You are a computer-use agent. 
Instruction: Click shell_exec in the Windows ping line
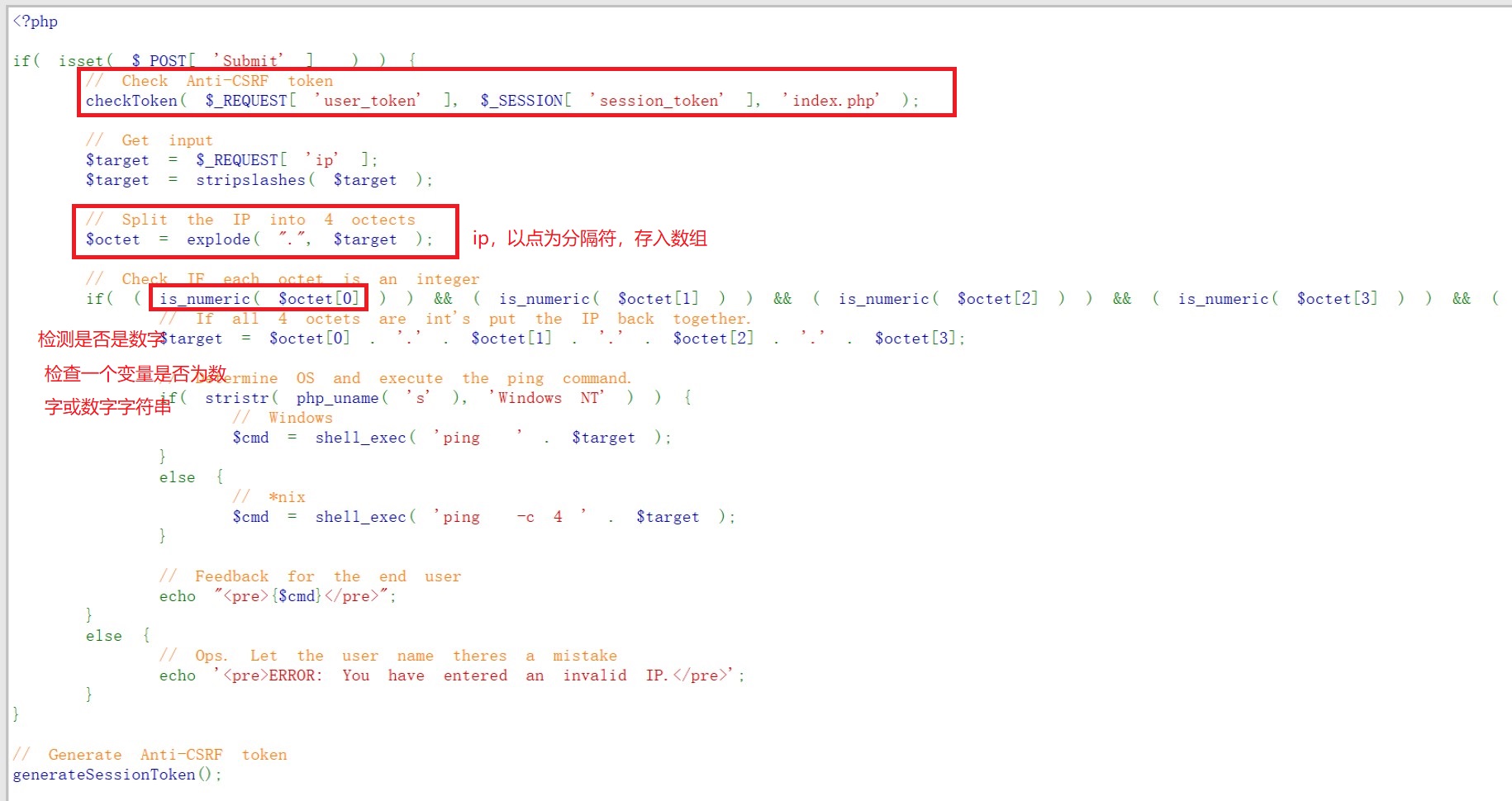click(360, 438)
